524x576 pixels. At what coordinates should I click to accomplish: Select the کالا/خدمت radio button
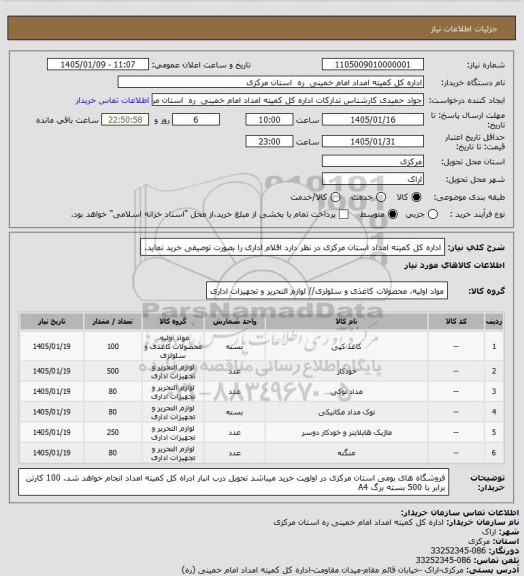click(x=335, y=197)
